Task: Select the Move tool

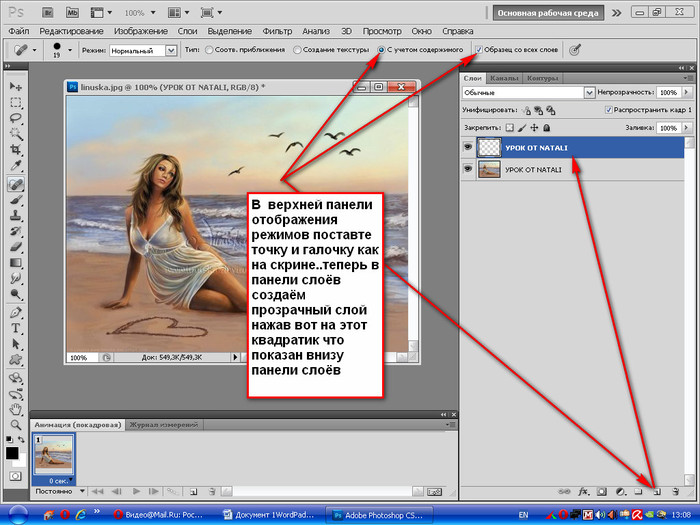Action: [16, 86]
